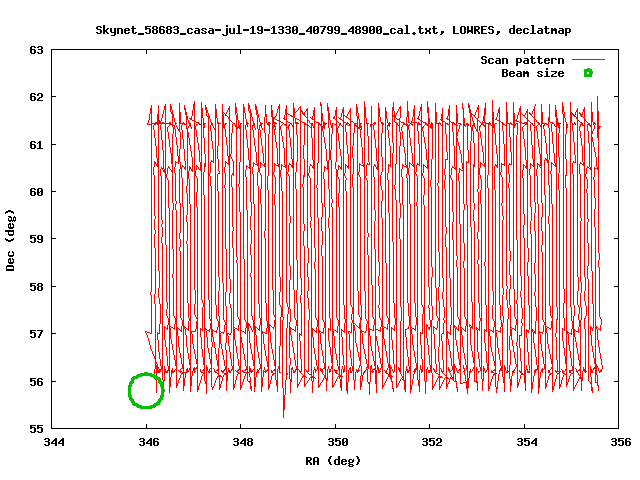This screenshot has height=480, width=640.
Task: Click the large green beam circle on plot
Action: click(146, 391)
